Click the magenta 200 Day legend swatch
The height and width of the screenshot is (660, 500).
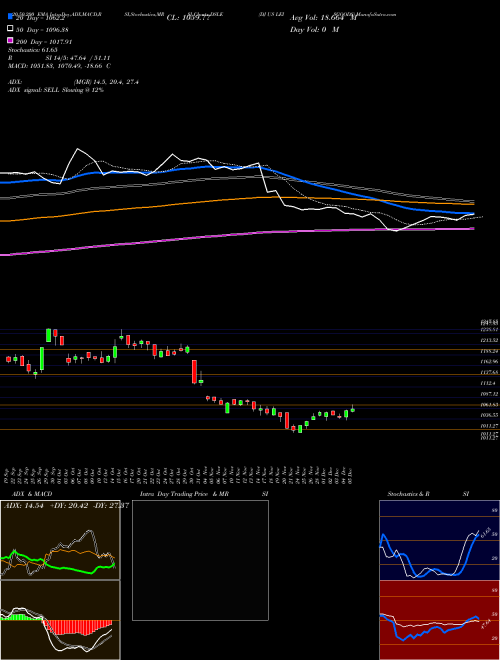coord(10,41)
